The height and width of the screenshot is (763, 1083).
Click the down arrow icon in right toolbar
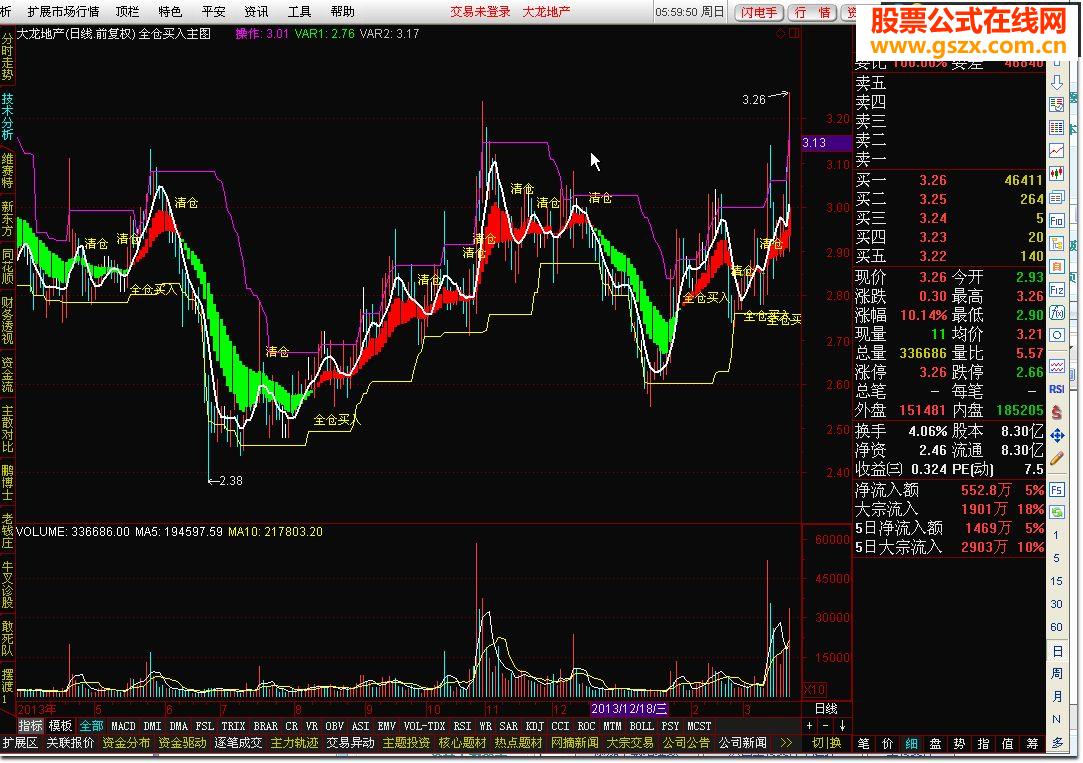pyautogui.click(x=1057, y=83)
